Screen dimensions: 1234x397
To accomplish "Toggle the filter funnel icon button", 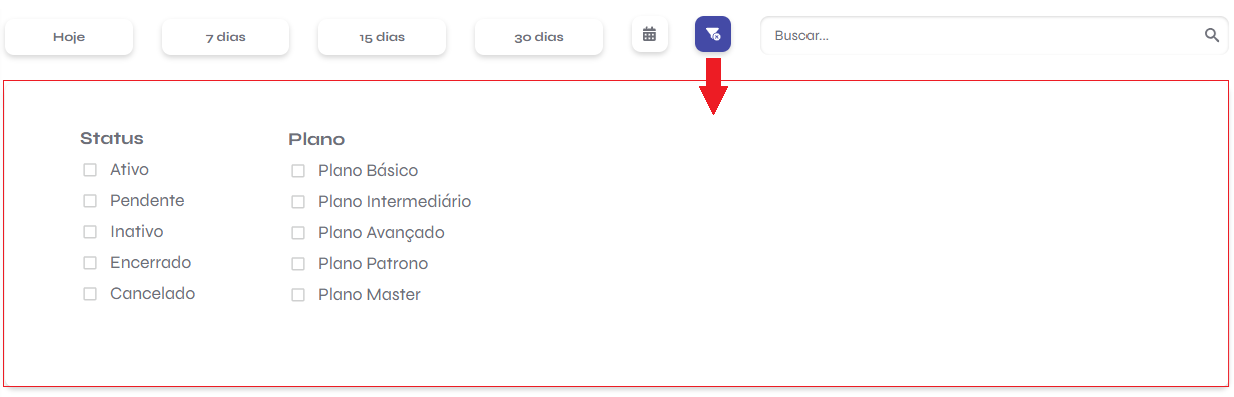I will click(713, 34).
